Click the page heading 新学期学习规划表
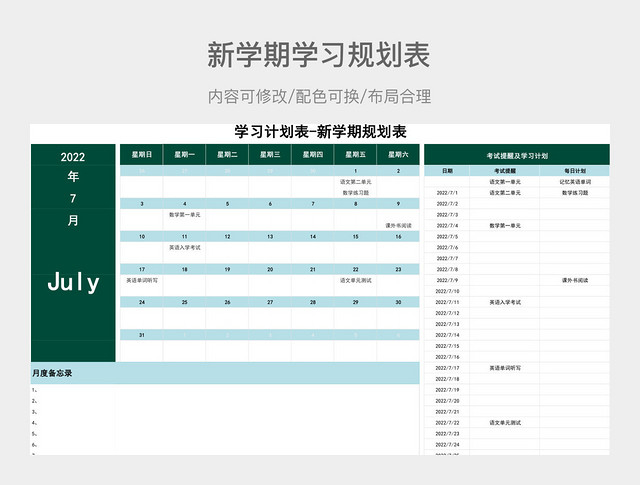This screenshot has height=485, width=640. (319, 55)
